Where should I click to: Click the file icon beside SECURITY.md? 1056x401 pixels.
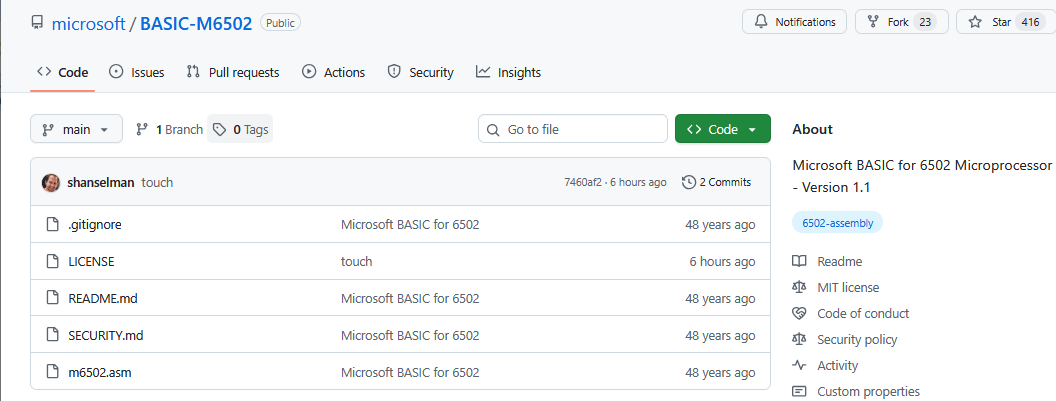pyautogui.click(x=52, y=335)
